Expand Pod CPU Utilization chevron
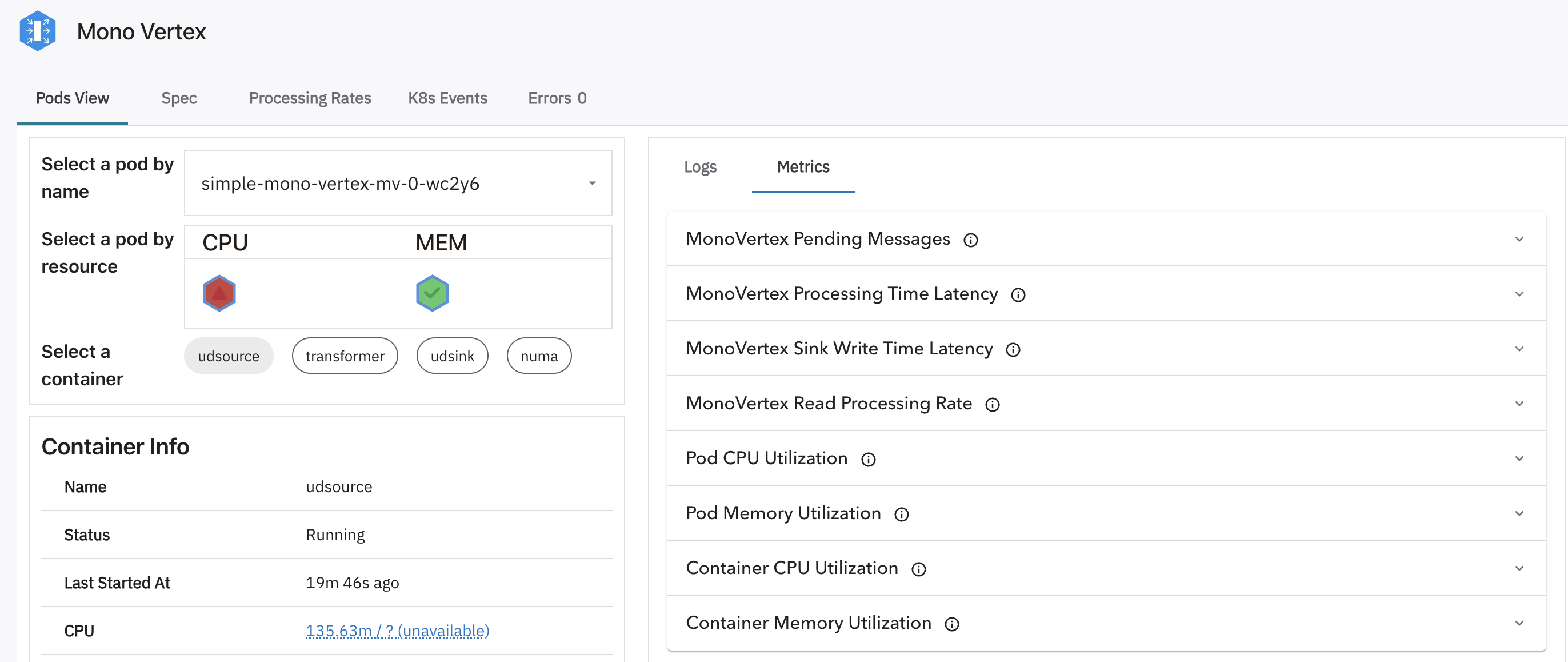Viewport: 1568px width, 662px height. coord(1519,458)
